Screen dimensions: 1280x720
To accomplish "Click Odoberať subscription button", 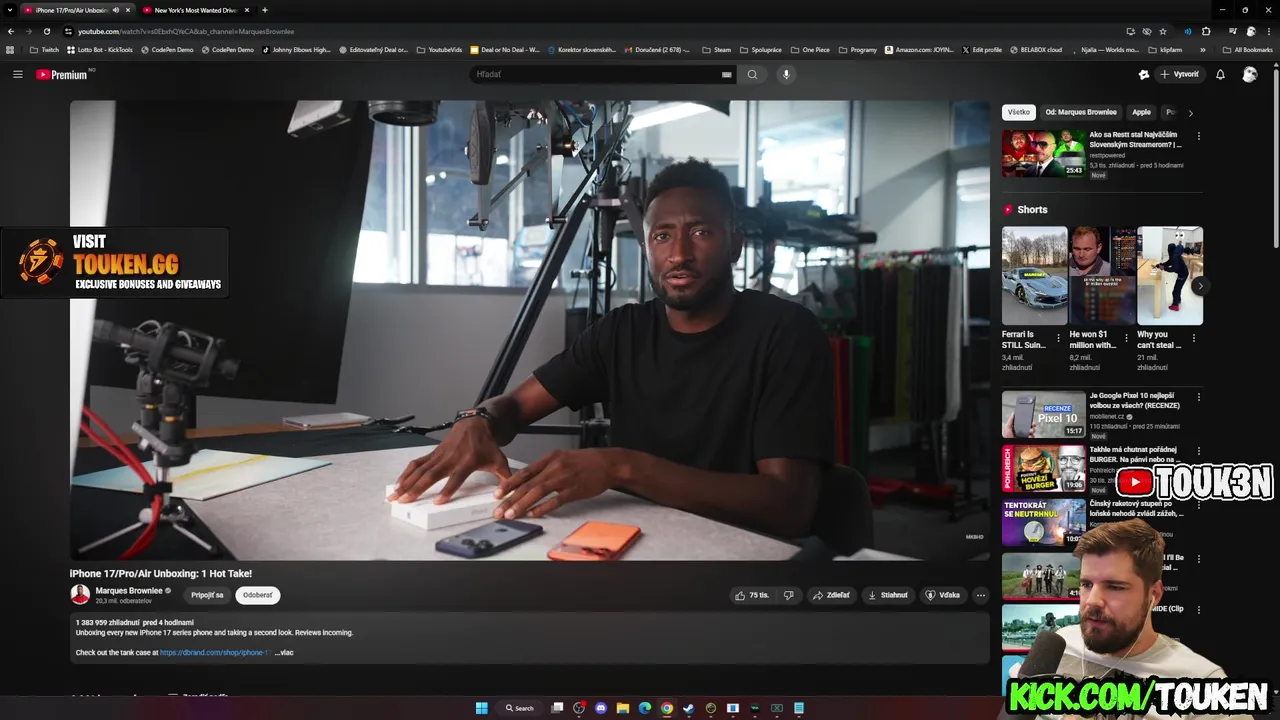I will point(258,595).
